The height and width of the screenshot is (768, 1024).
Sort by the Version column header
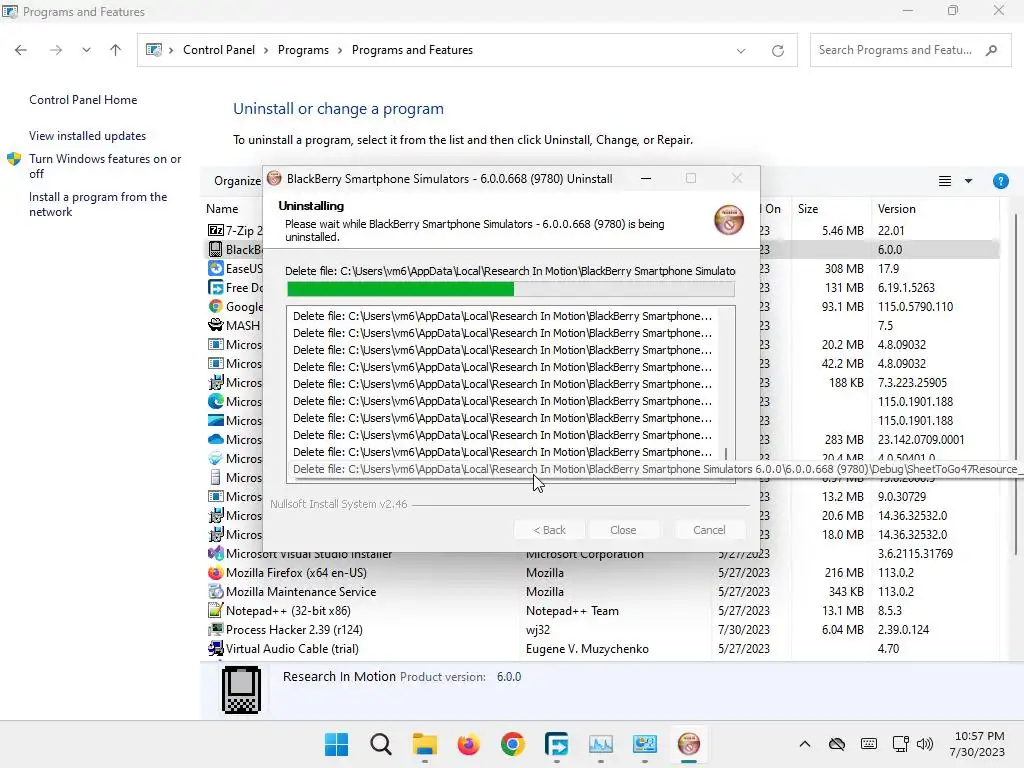(x=897, y=209)
